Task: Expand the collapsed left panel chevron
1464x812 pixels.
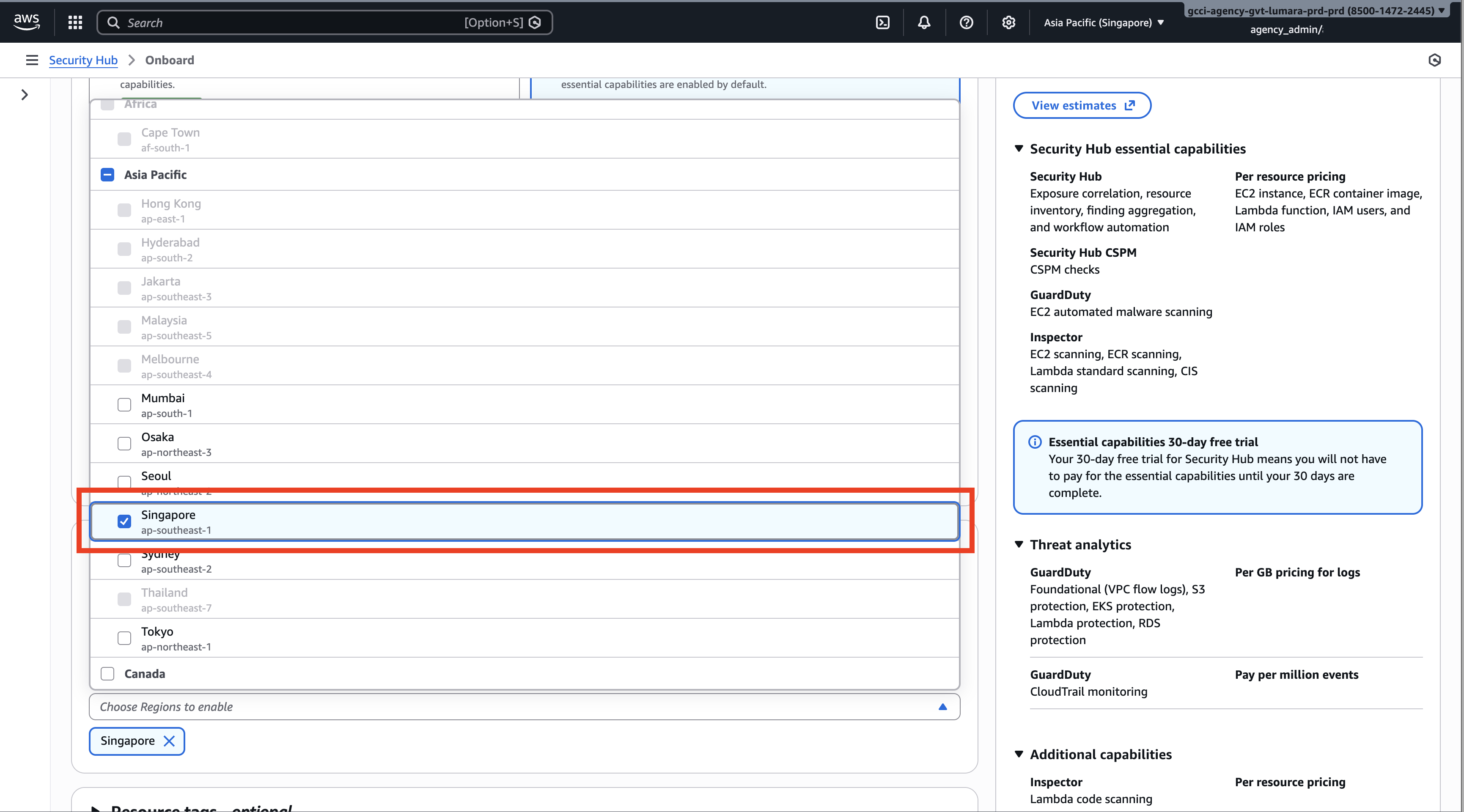Action: tap(25, 95)
